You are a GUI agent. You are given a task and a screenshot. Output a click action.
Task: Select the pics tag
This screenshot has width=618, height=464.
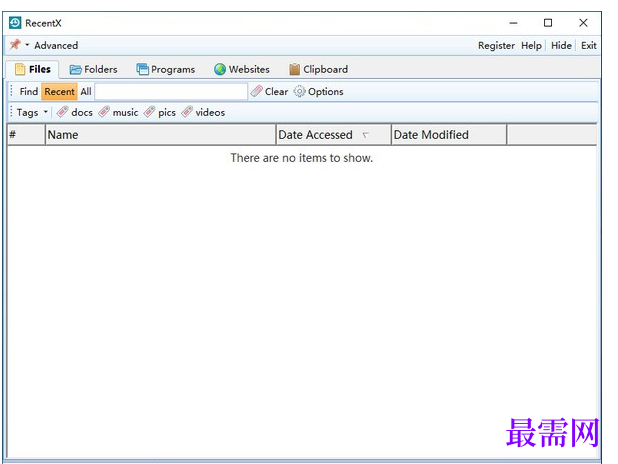[160, 112]
